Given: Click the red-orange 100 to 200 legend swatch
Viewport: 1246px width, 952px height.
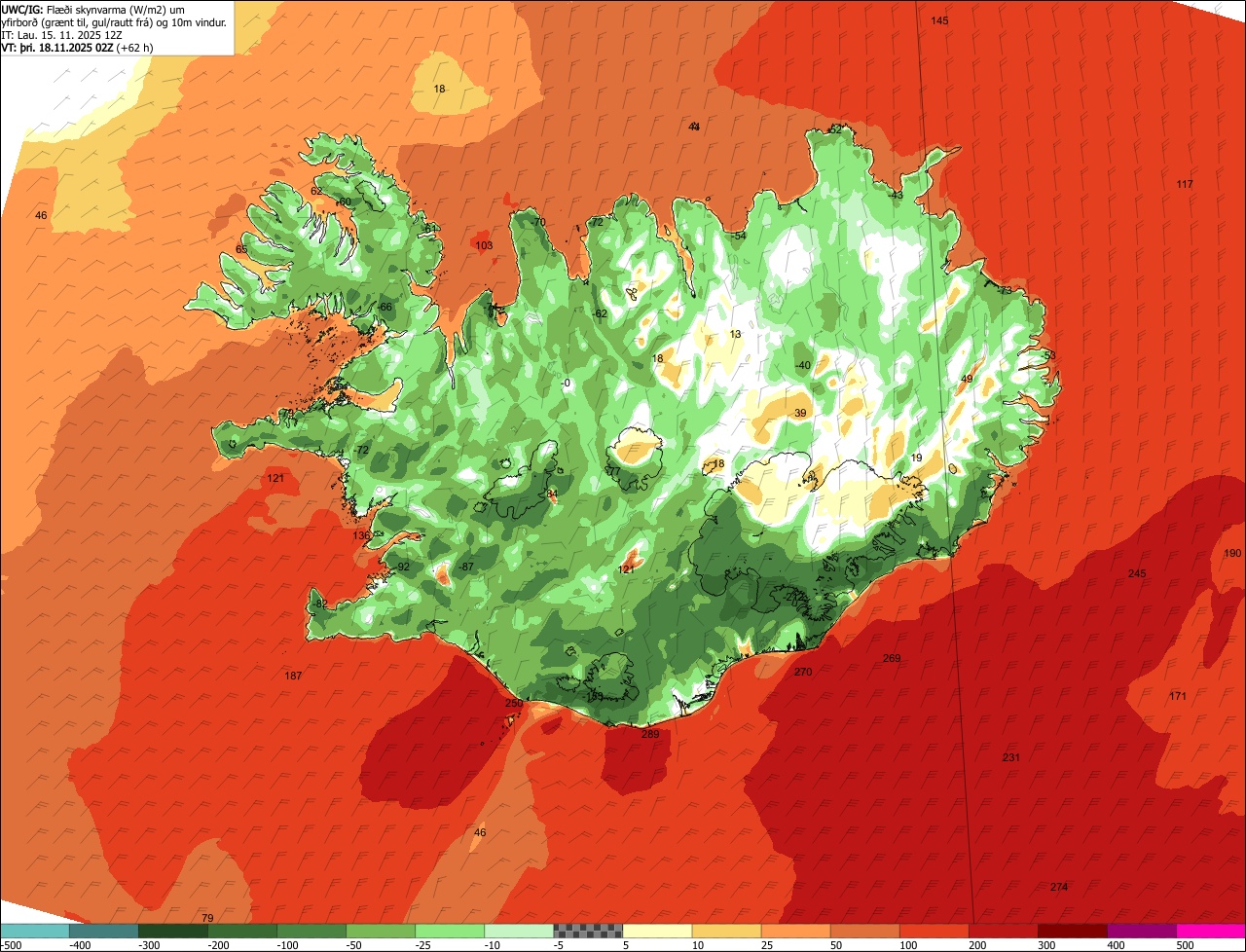Looking at the screenshot, I should tap(934, 931).
